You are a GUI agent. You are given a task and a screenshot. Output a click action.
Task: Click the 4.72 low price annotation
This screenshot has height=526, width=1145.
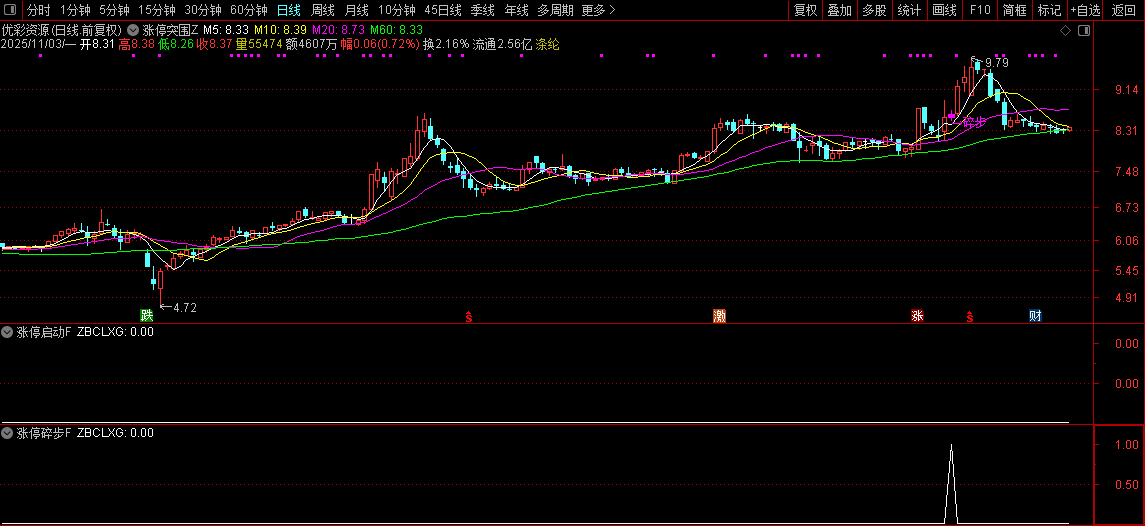coord(185,308)
